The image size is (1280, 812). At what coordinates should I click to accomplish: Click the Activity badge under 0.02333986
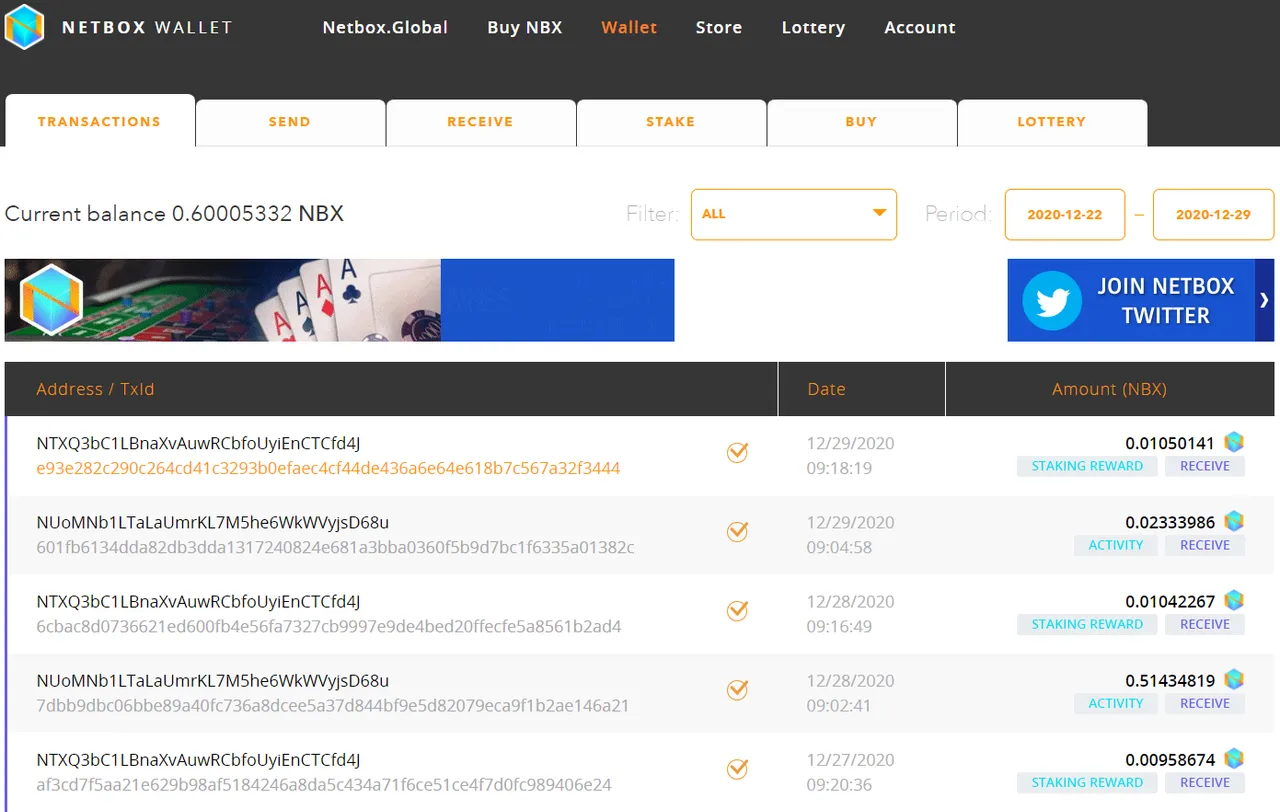tap(1116, 545)
